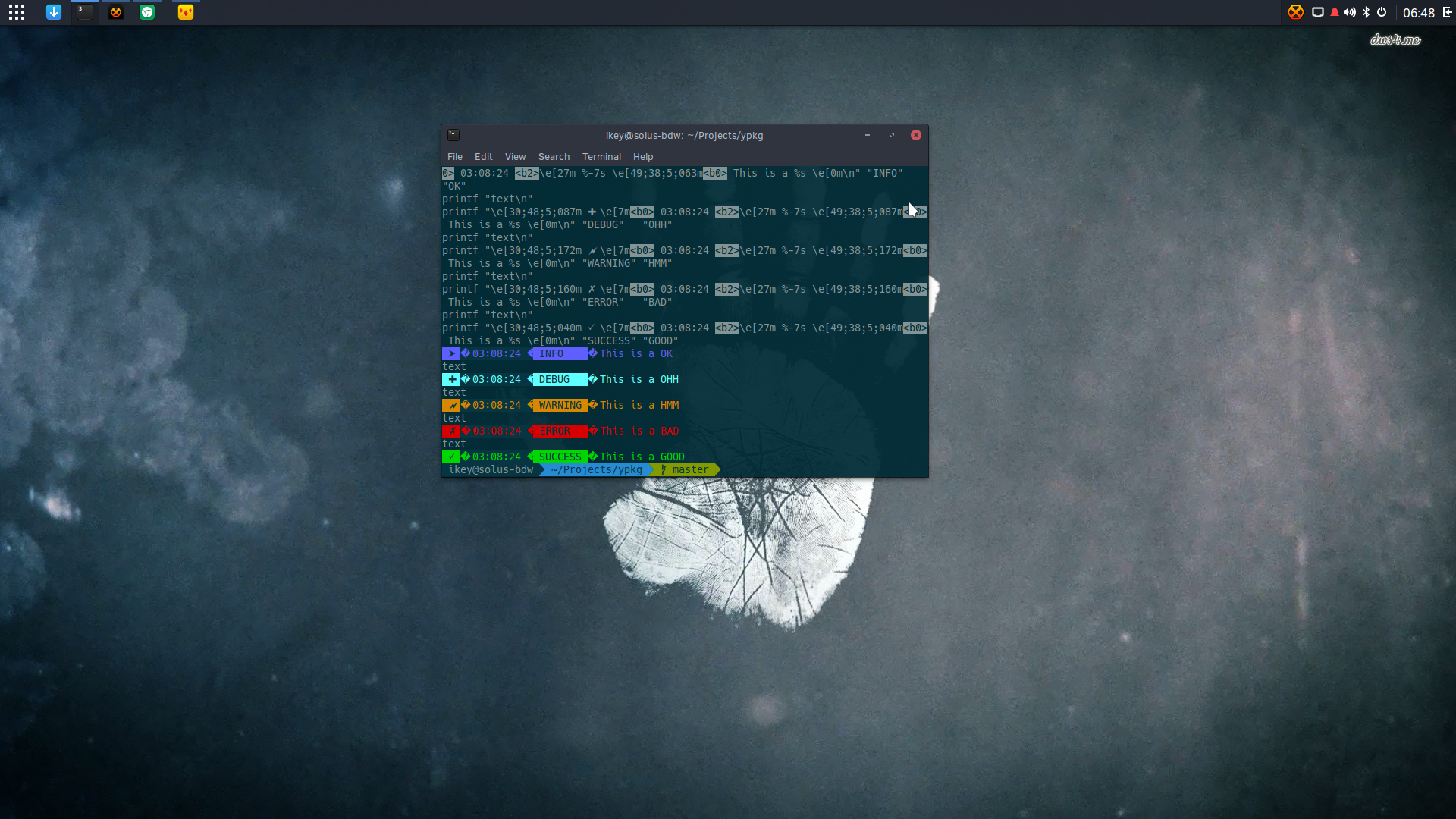Click the cyan DEBUG label in output
Image resolution: width=1456 pixels, height=819 pixels.
[560, 380]
